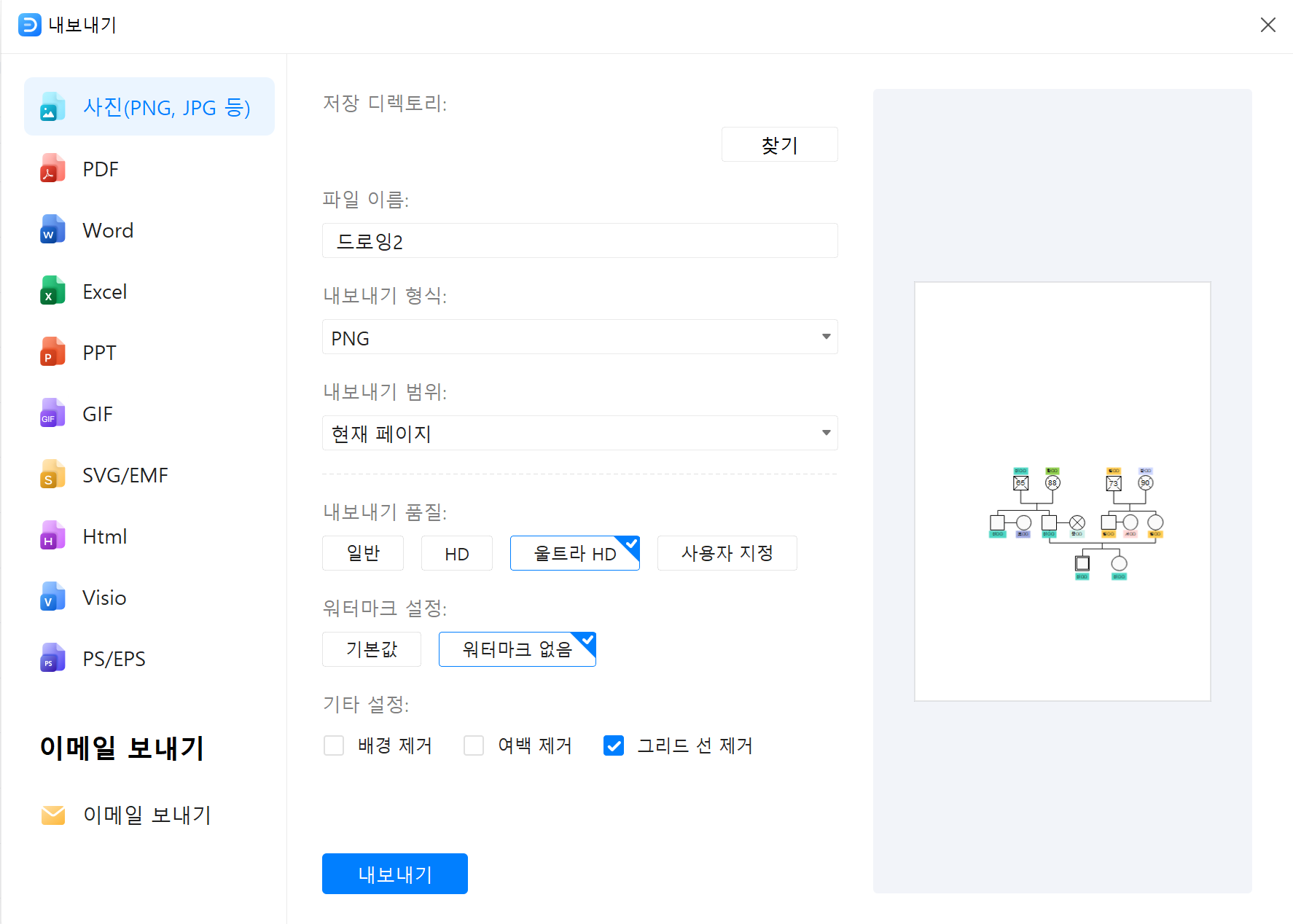The image size is (1293, 924).
Task: Click the Visio format icon
Action: pyautogui.click(x=52, y=597)
